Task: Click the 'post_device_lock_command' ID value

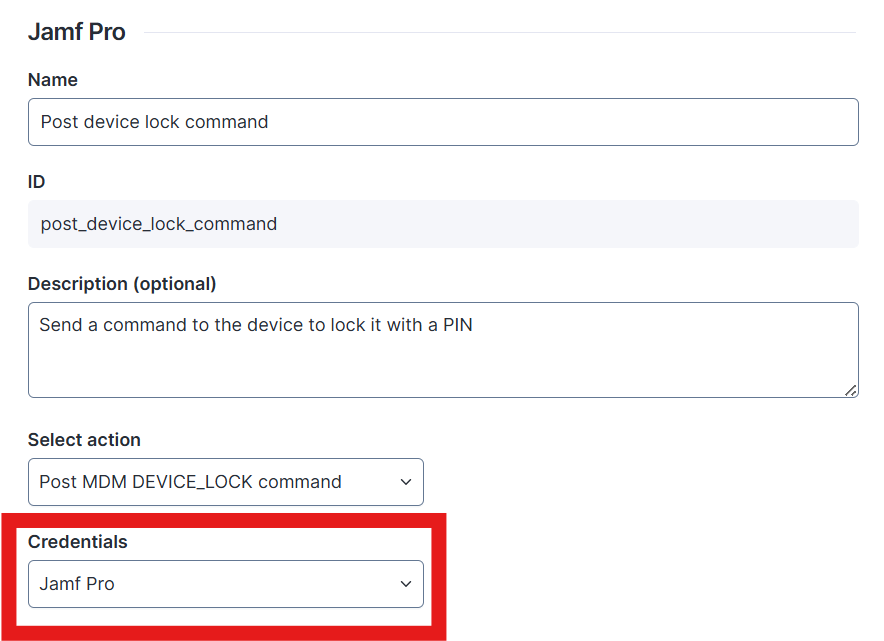Action: (158, 224)
